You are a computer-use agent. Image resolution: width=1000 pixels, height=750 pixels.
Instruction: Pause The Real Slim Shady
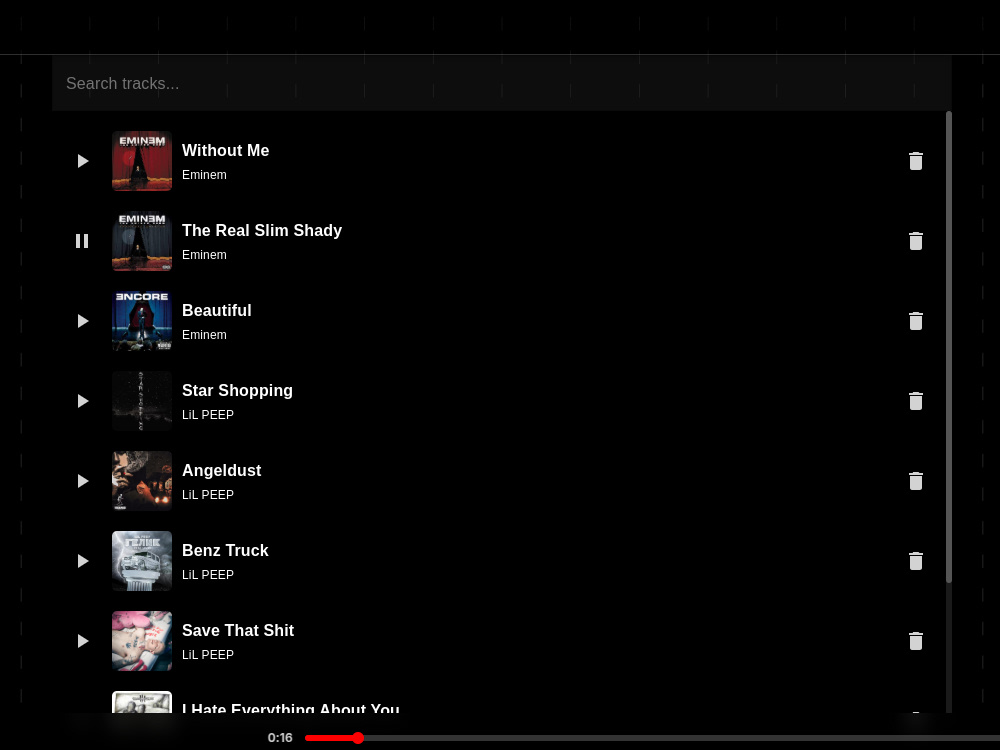82,241
